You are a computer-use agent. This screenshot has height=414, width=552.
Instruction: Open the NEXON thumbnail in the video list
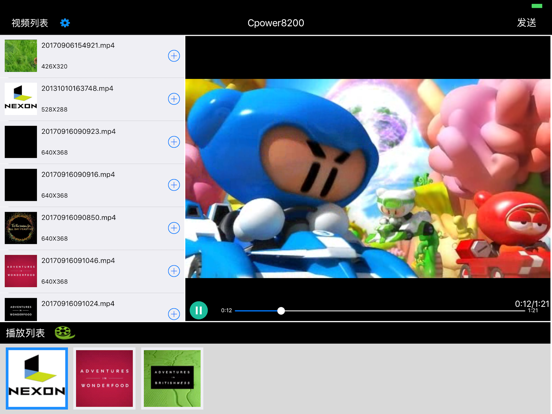21,99
